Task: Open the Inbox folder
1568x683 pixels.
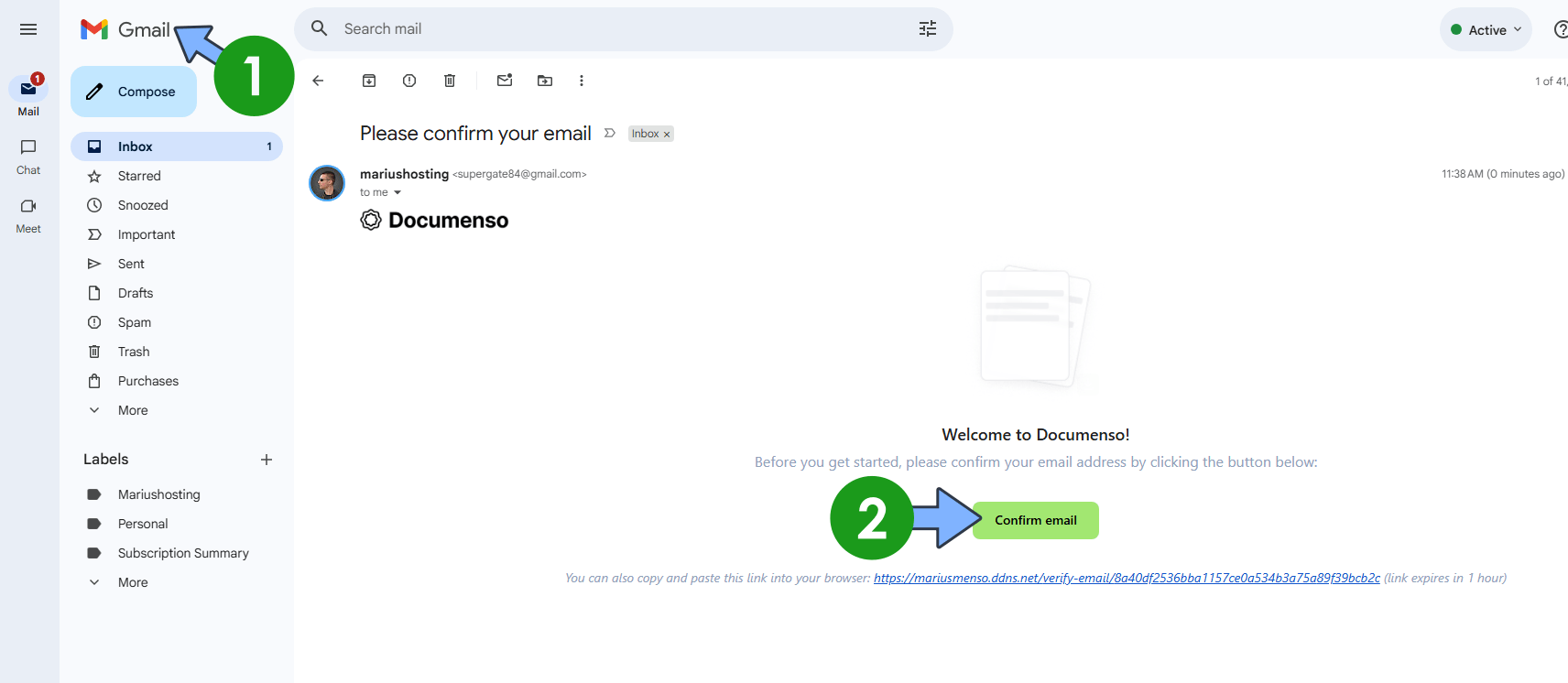Action: click(x=177, y=146)
